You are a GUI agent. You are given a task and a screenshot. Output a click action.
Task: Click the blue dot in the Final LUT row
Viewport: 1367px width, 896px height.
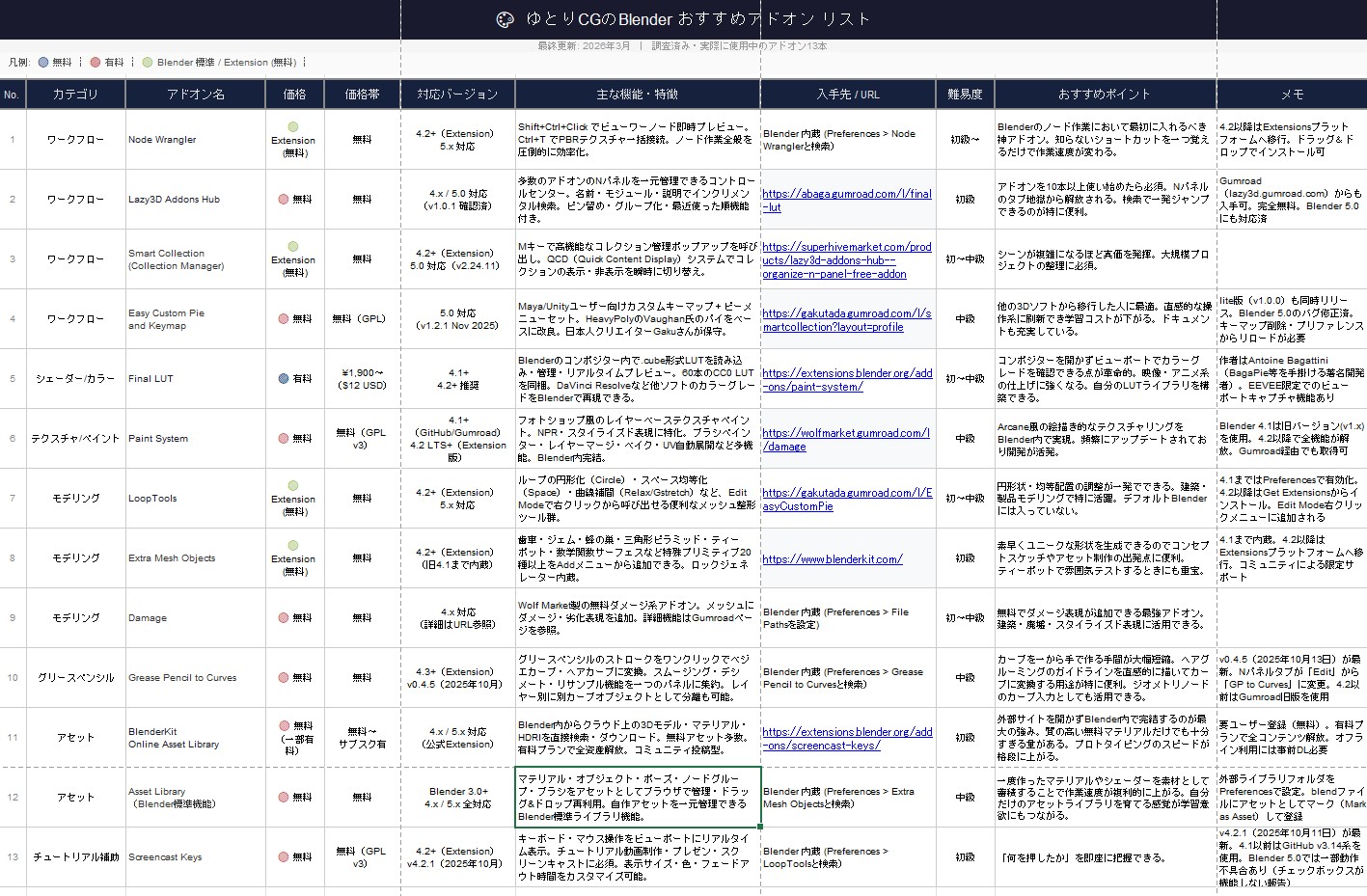(284, 378)
